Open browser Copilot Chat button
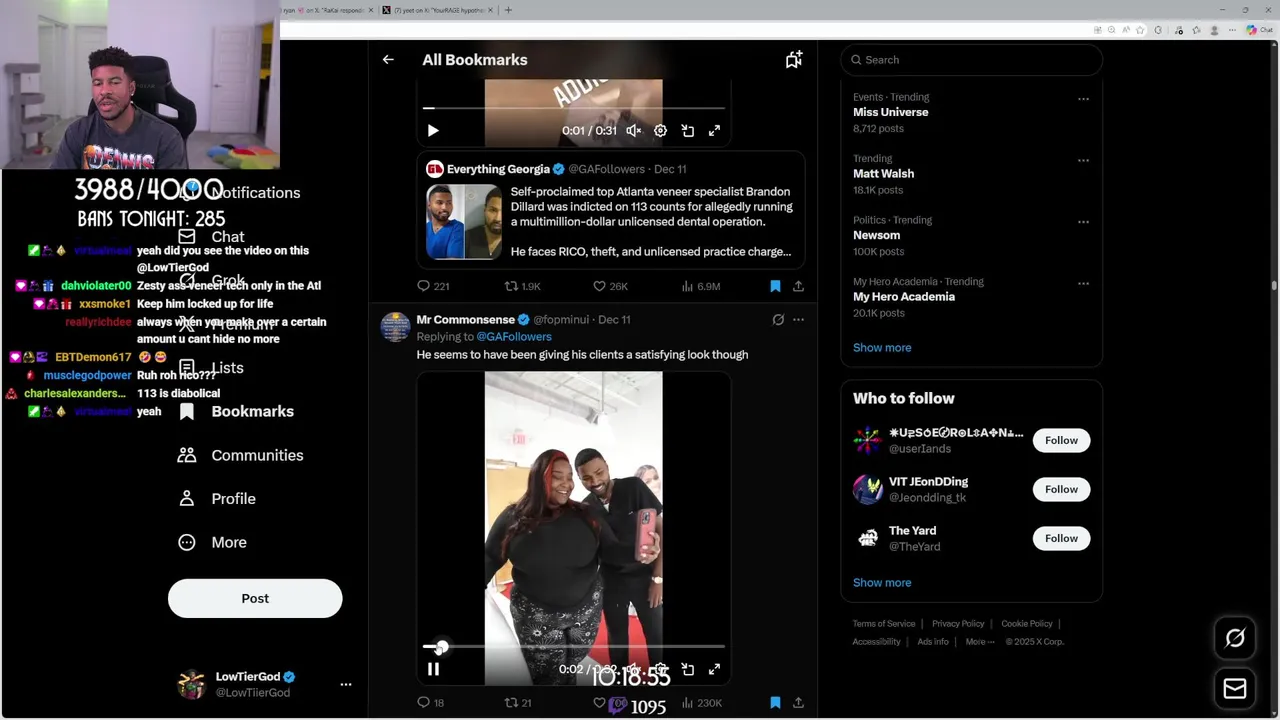Screen dimensions: 1280x720 [x=1258, y=30]
